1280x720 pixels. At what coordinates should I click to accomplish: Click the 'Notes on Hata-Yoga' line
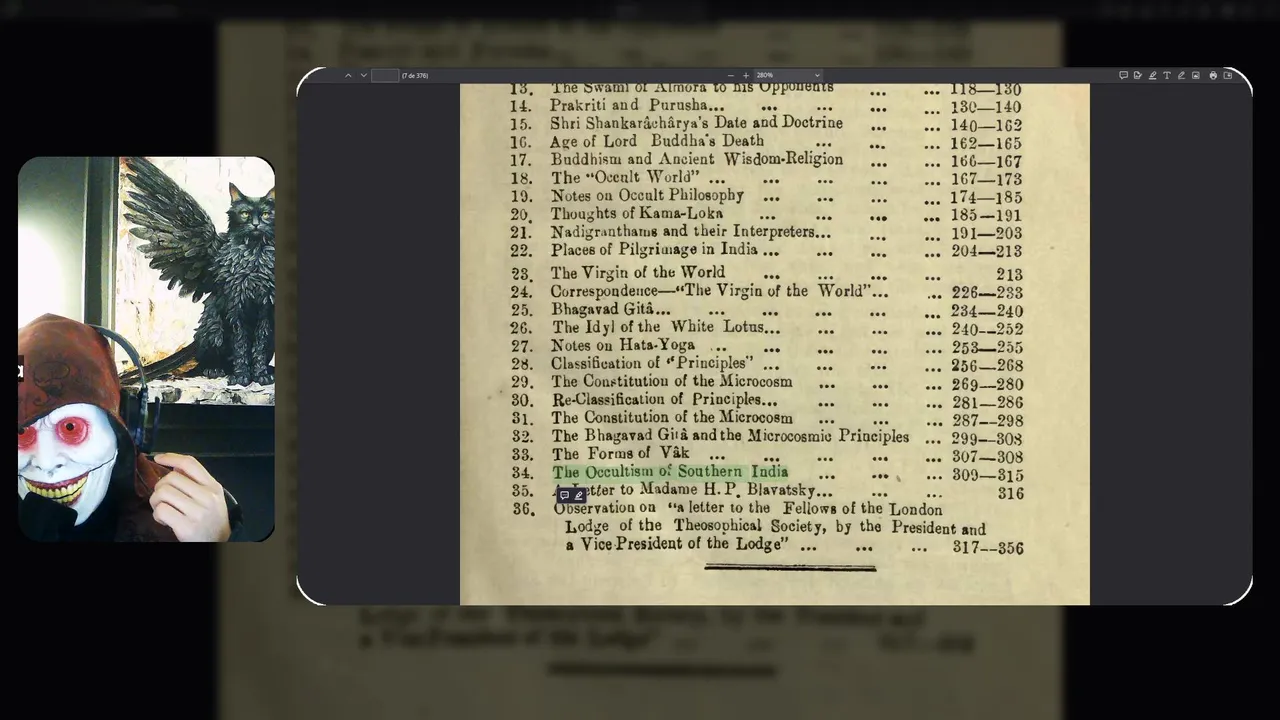[623, 345]
